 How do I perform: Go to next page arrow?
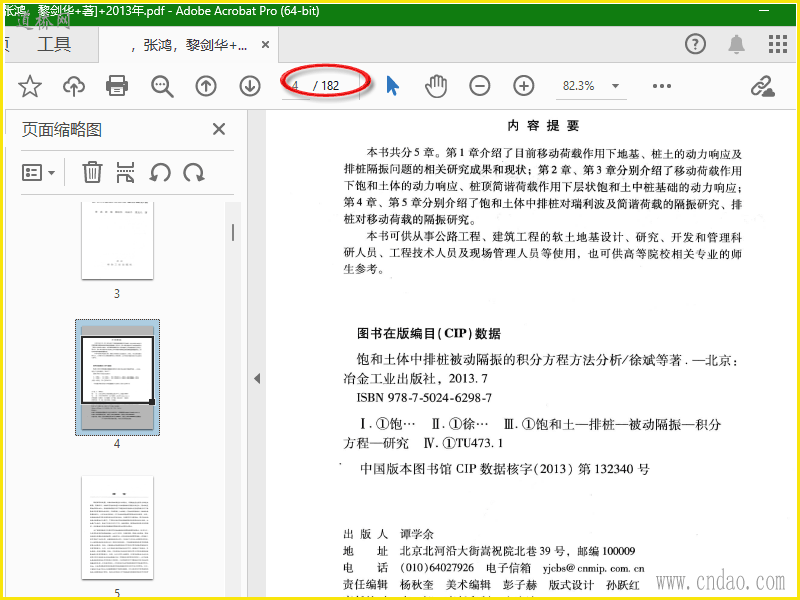pos(250,86)
